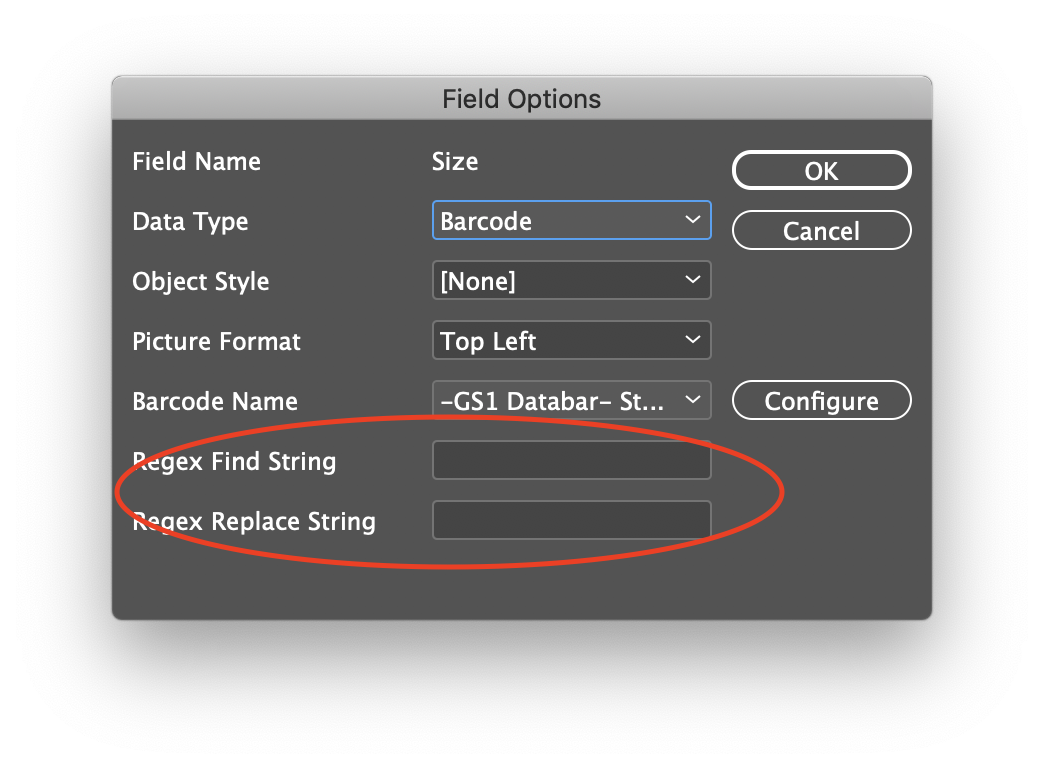Click the Regex Find String label
1044x768 pixels.
coord(234,461)
